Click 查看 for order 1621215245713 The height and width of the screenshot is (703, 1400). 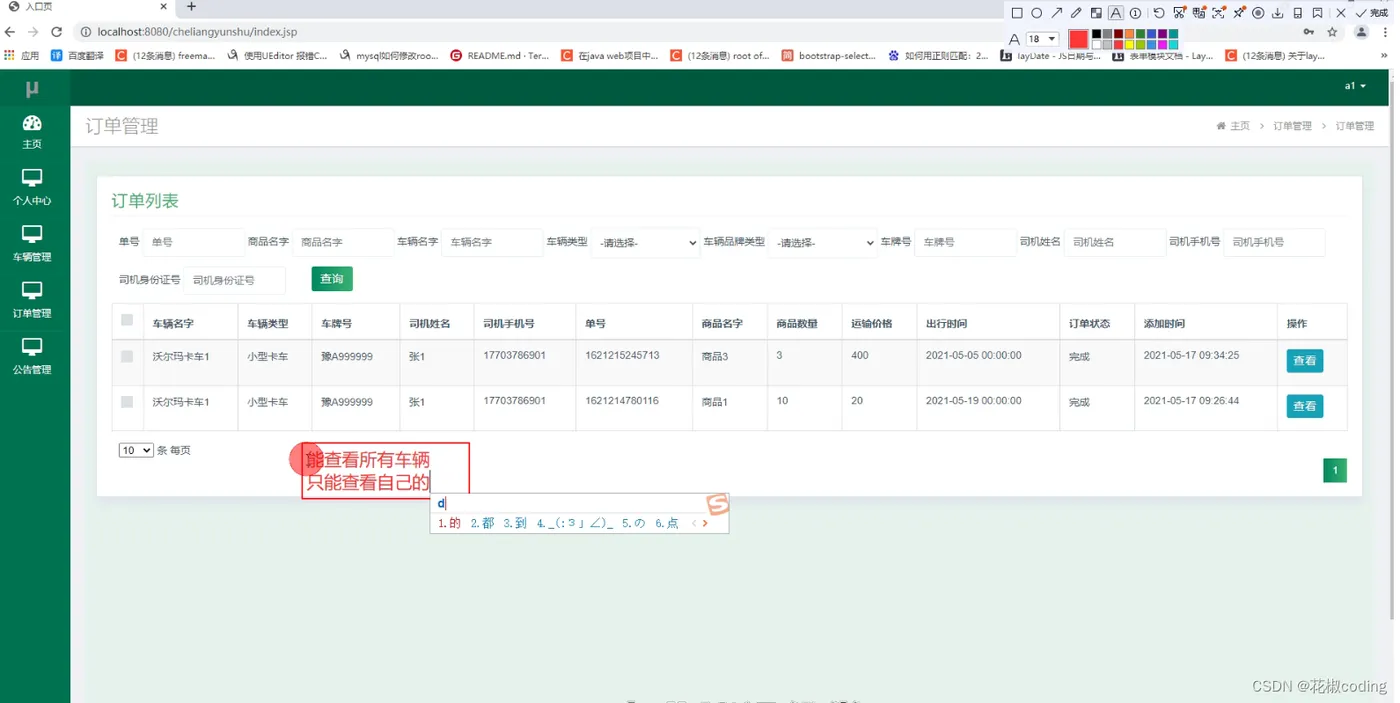tap(1305, 361)
